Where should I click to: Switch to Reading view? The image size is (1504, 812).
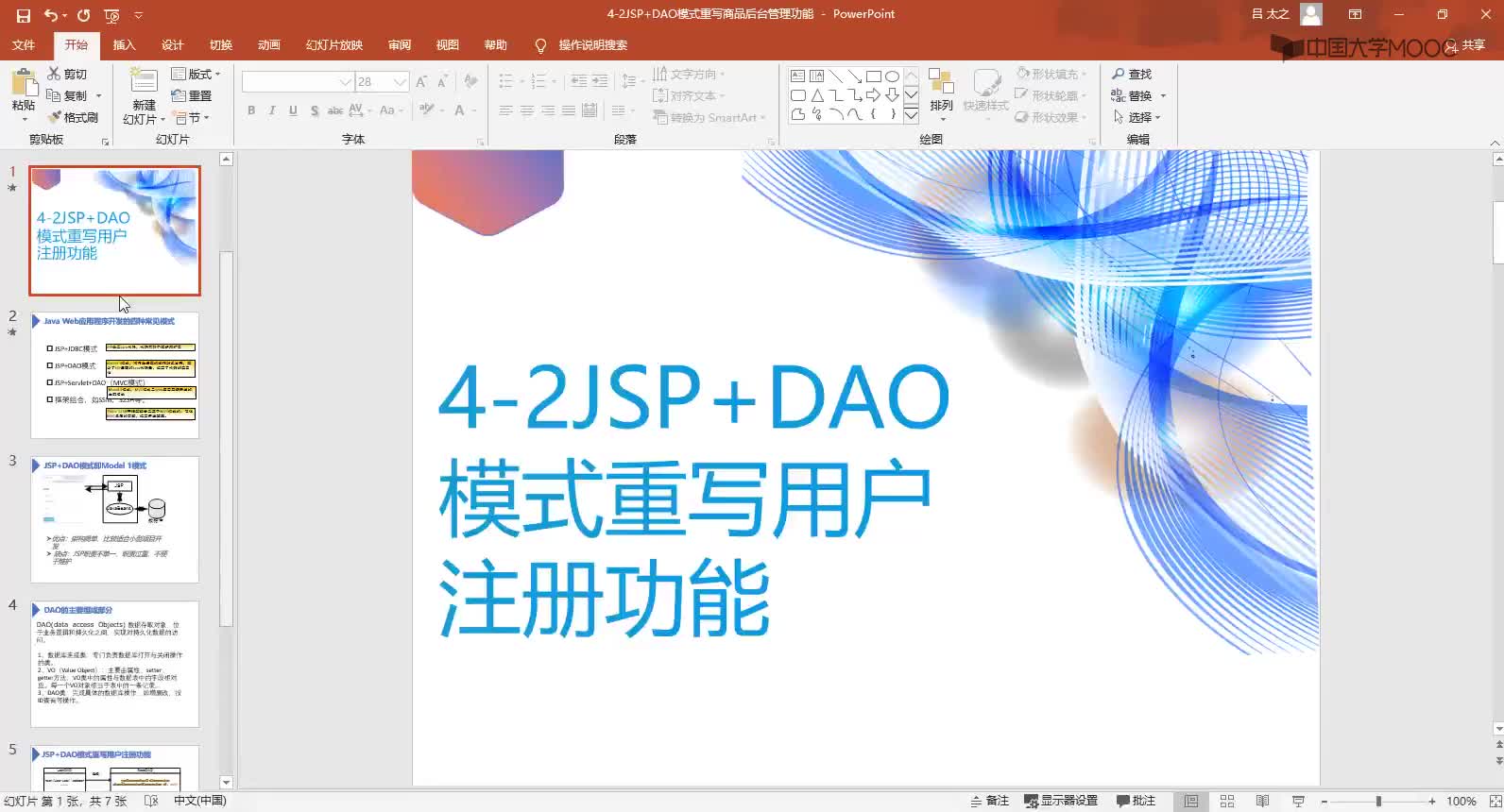[x=1263, y=801]
